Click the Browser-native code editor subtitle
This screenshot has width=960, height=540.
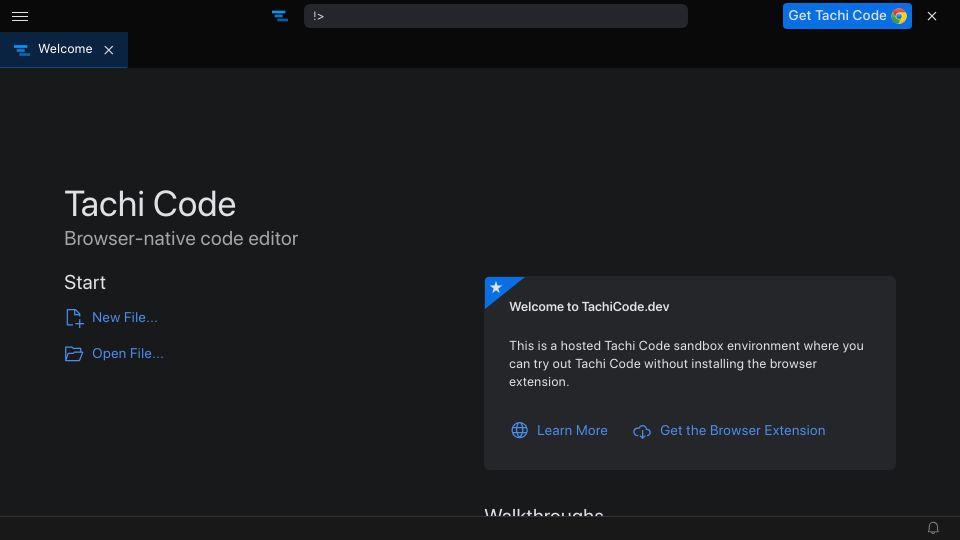tap(181, 238)
